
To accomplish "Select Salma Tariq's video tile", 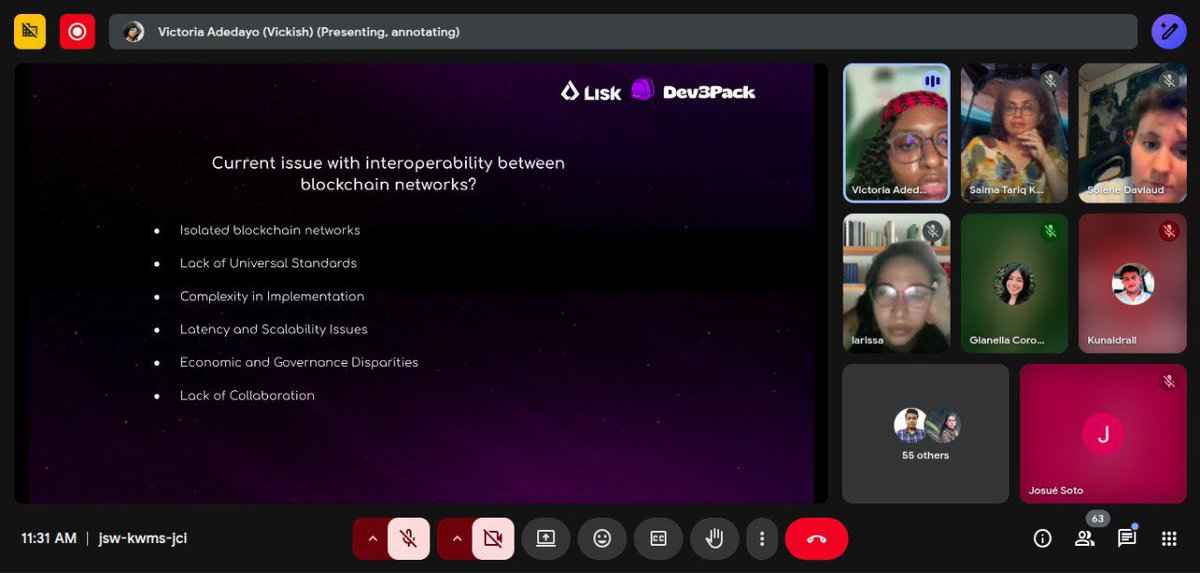I will pyautogui.click(x=1014, y=133).
